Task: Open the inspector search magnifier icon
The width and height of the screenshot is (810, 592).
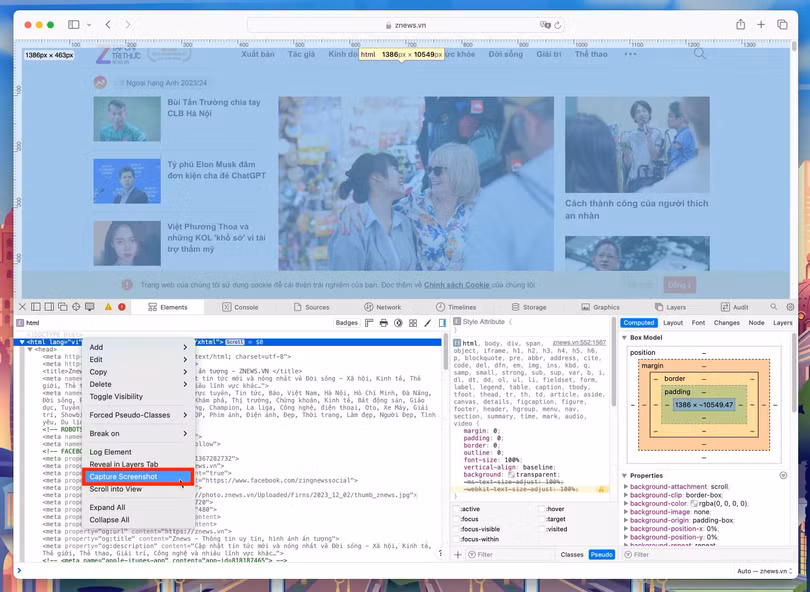Action: coord(773,307)
